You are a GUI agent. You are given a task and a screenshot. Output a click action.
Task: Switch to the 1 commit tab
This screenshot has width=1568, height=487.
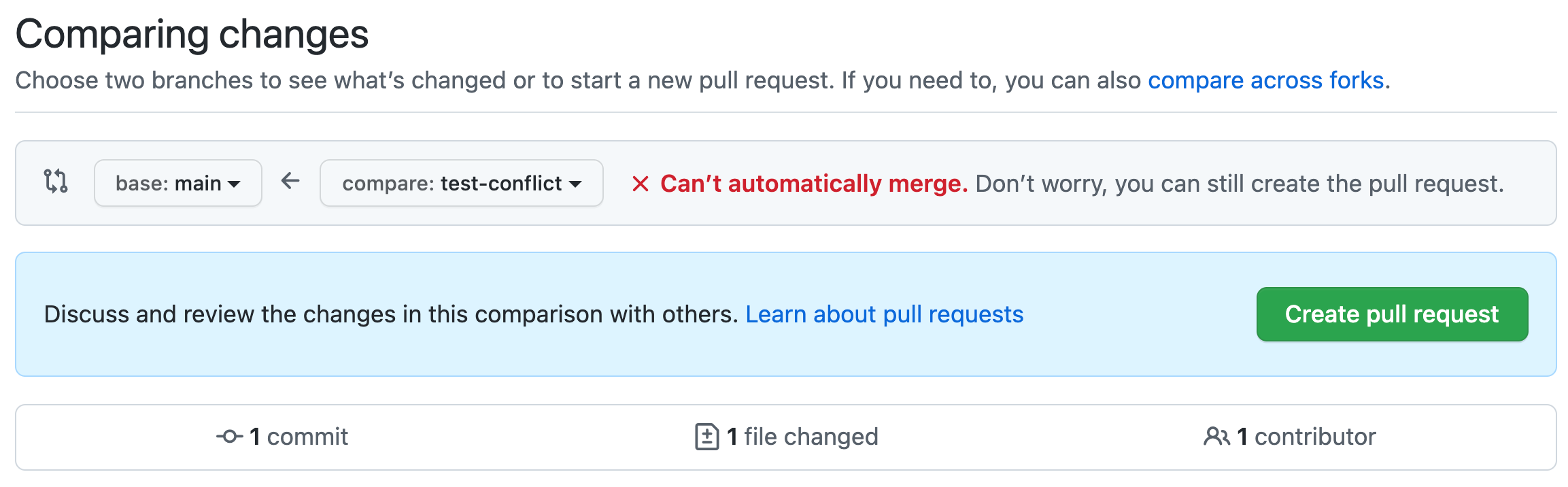pos(282,437)
